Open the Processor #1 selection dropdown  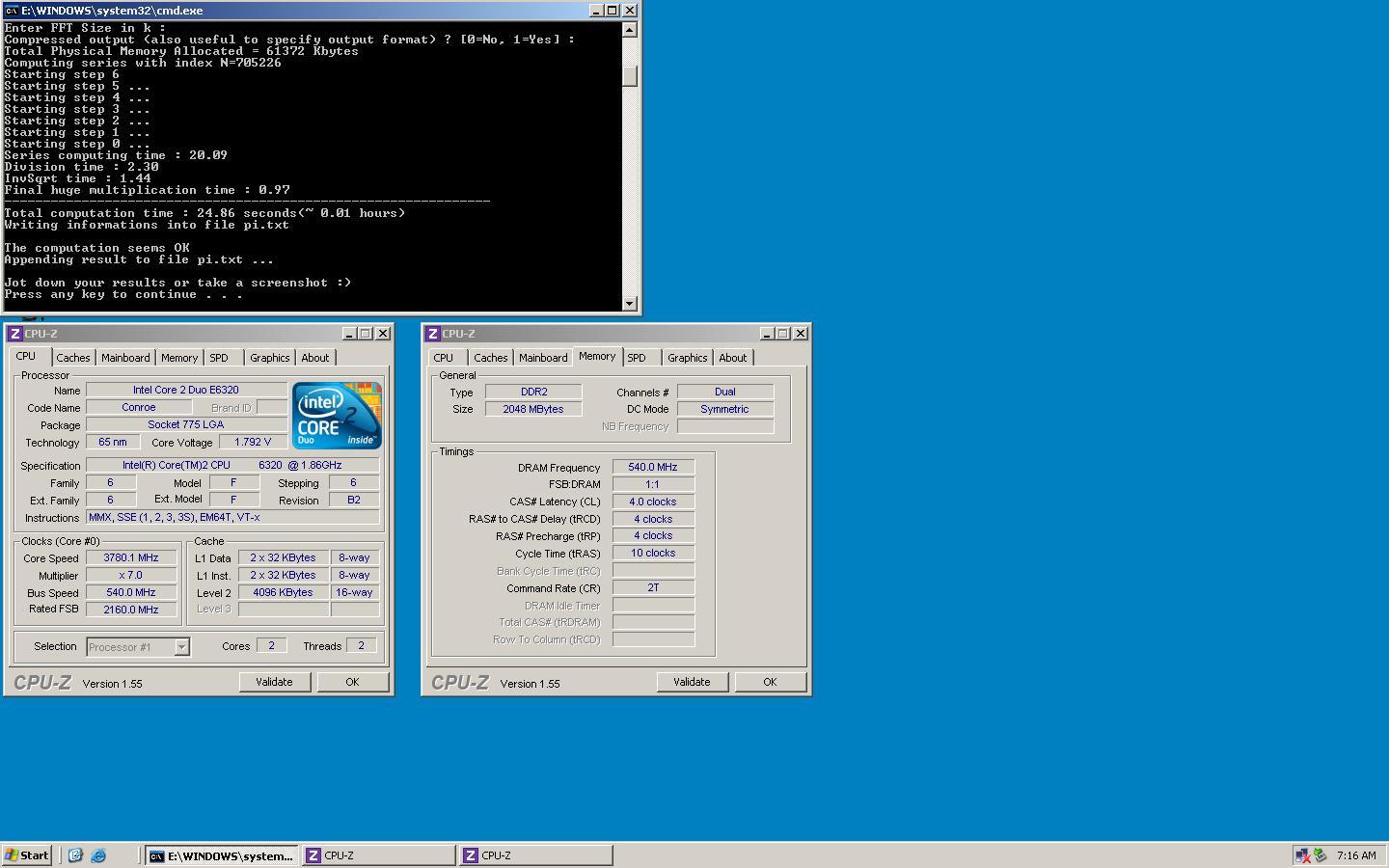(x=181, y=647)
